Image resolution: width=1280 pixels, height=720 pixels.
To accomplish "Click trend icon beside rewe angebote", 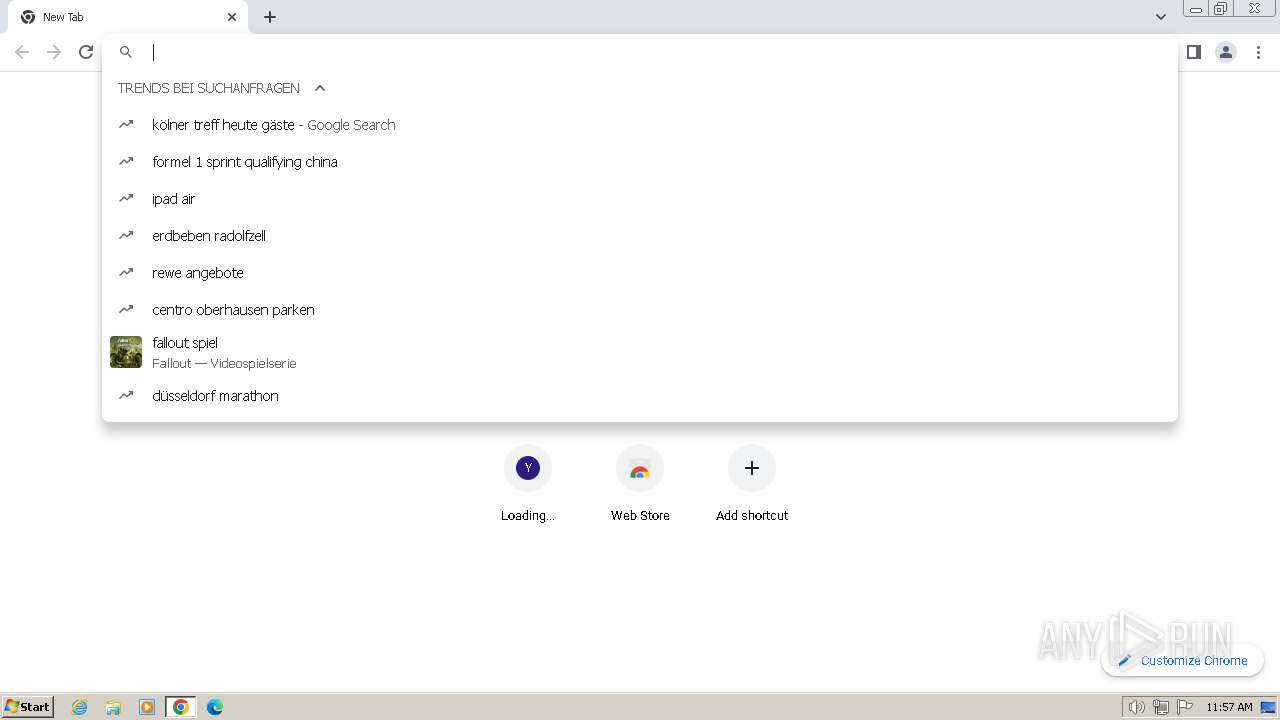I will (126, 272).
